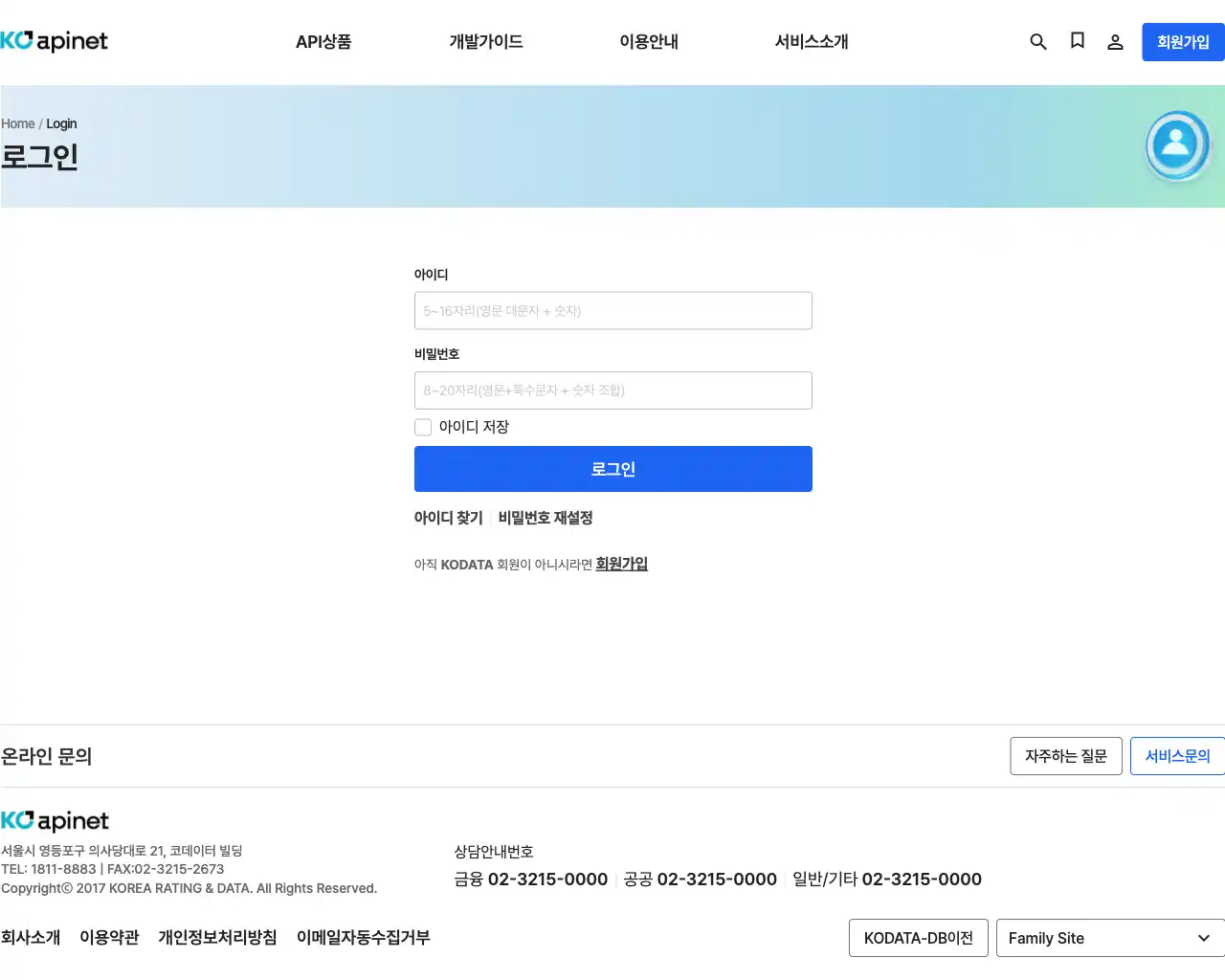The width and height of the screenshot is (1225, 980).
Task: Expand the Family Site dropdown
Action: 1108,938
